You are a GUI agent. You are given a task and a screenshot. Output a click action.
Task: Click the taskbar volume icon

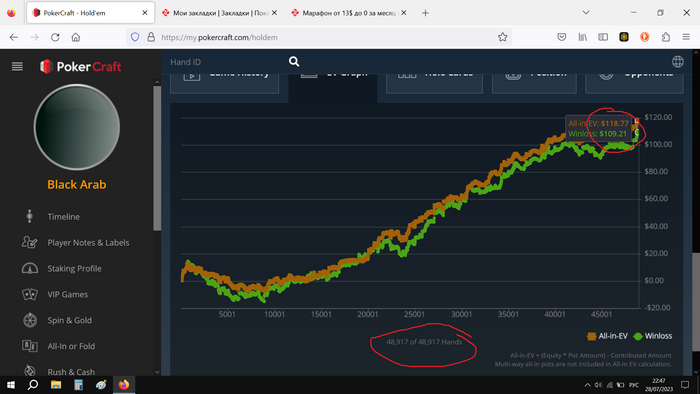(x=598, y=385)
